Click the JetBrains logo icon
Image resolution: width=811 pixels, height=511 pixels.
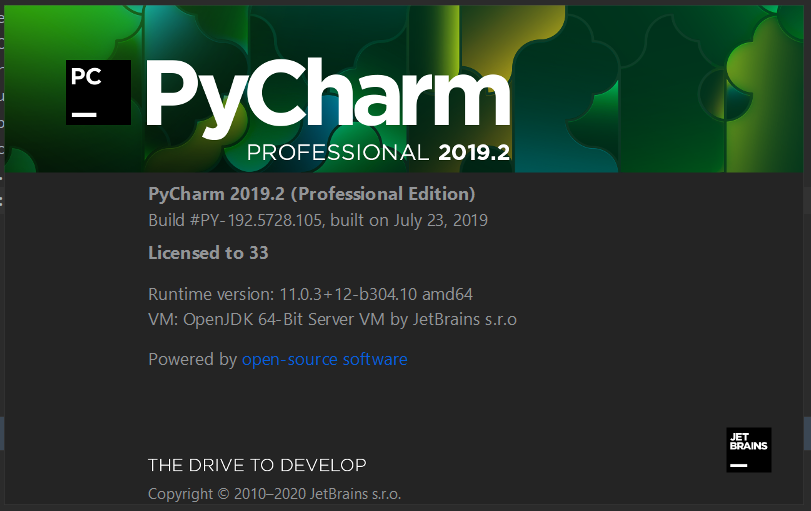[748, 450]
